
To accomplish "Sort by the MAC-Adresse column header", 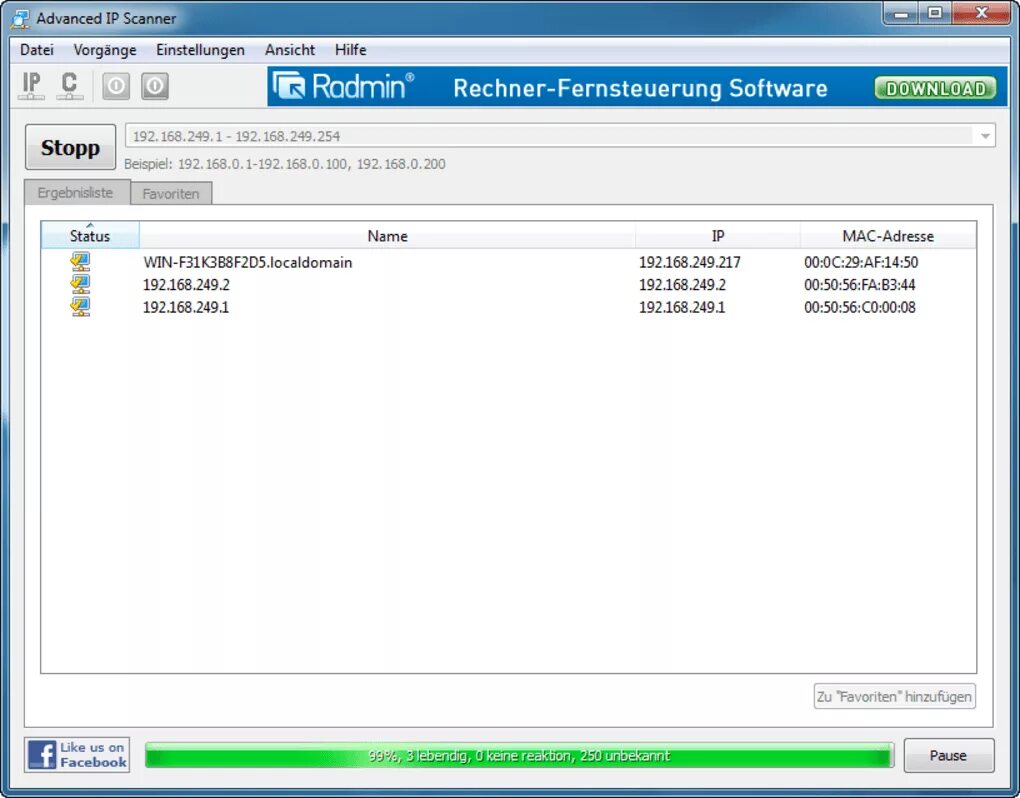I will tap(888, 235).
